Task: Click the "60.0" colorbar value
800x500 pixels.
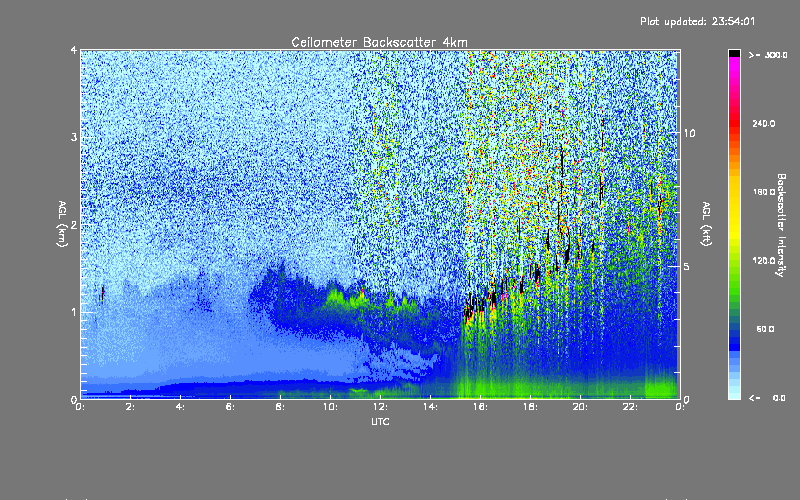Action: [765, 329]
